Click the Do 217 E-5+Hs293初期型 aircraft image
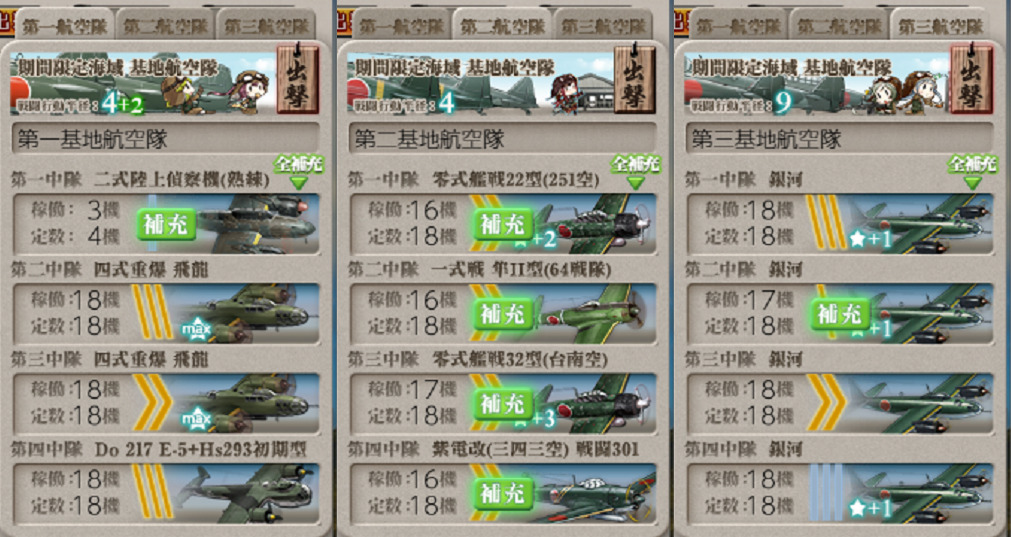This screenshot has height=537, width=1011. [248, 493]
